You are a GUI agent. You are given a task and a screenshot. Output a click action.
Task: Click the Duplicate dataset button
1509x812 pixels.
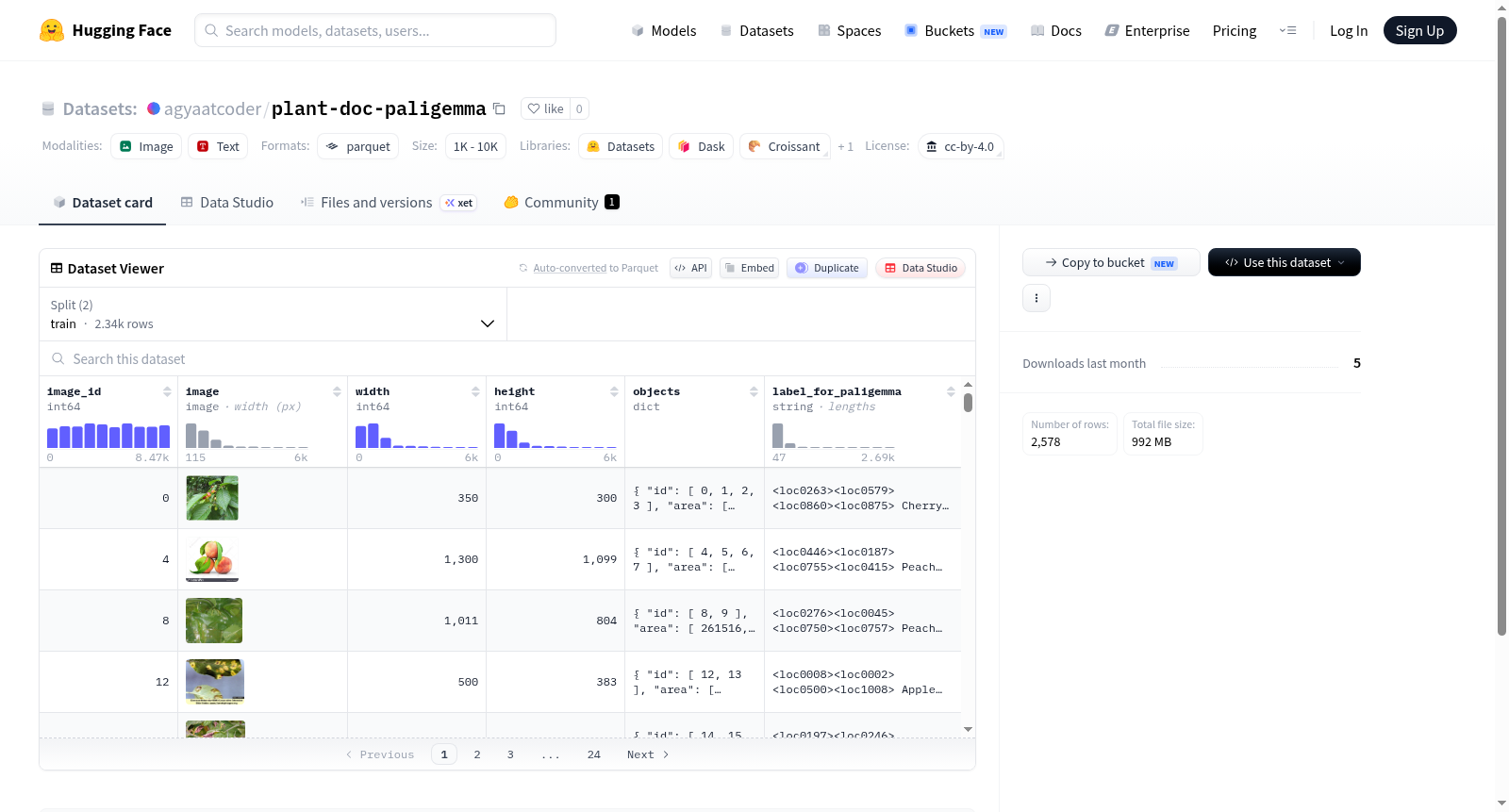tap(827, 268)
